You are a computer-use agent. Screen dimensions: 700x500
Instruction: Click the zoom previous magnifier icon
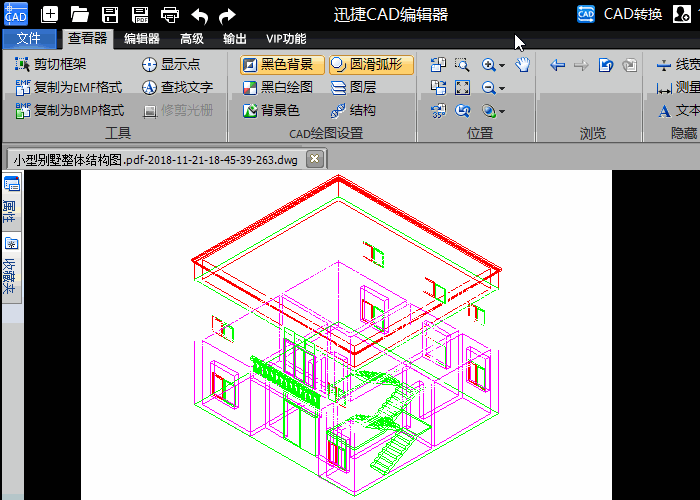pyautogui.click(x=462, y=111)
